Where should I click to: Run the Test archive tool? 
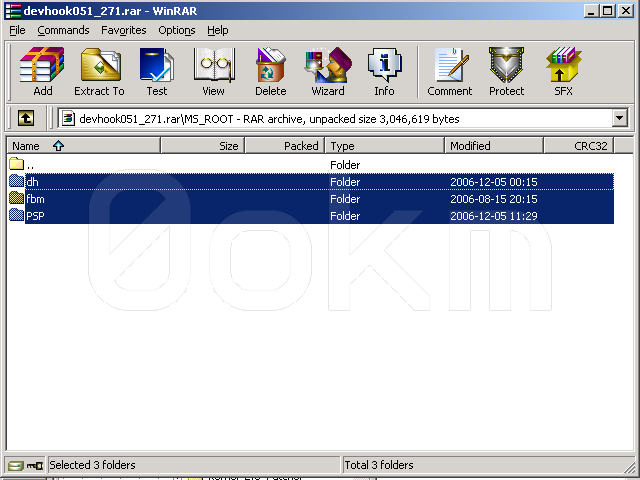(157, 71)
